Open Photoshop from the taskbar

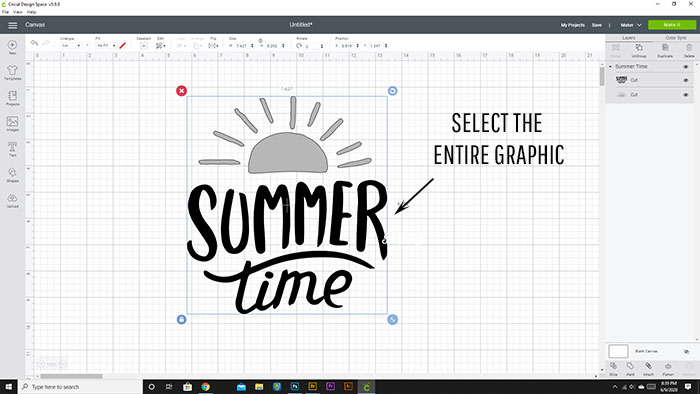pos(295,386)
